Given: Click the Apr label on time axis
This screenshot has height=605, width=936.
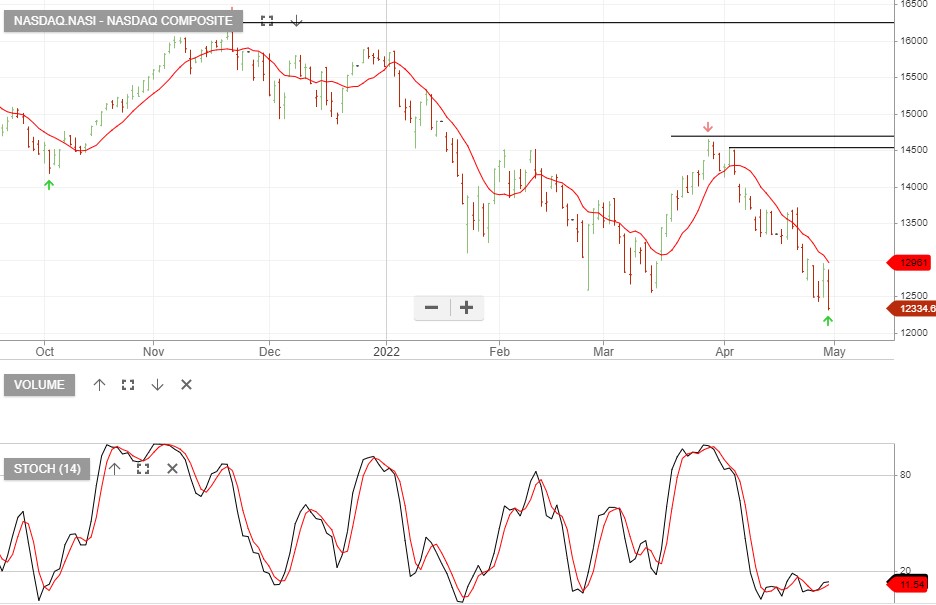Looking at the screenshot, I should coord(725,352).
